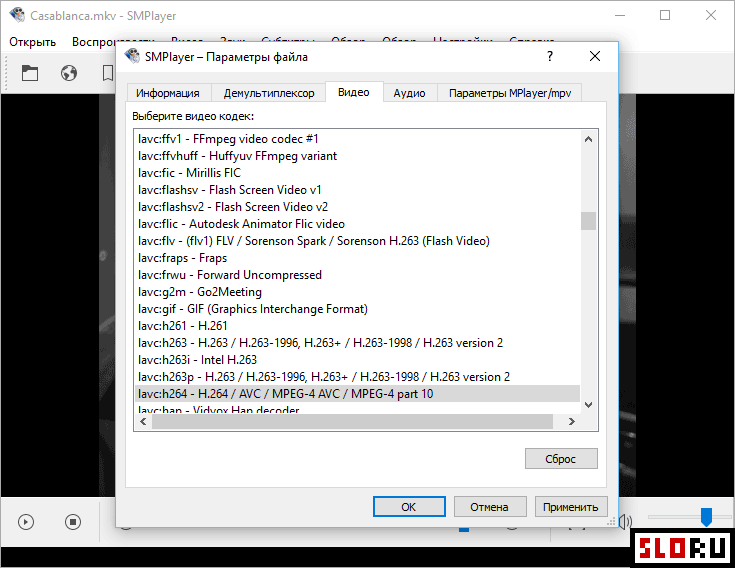Viewport: 735px width, 568px height.
Task: Mute audio via the speaker icon
Action: [625, 522]
